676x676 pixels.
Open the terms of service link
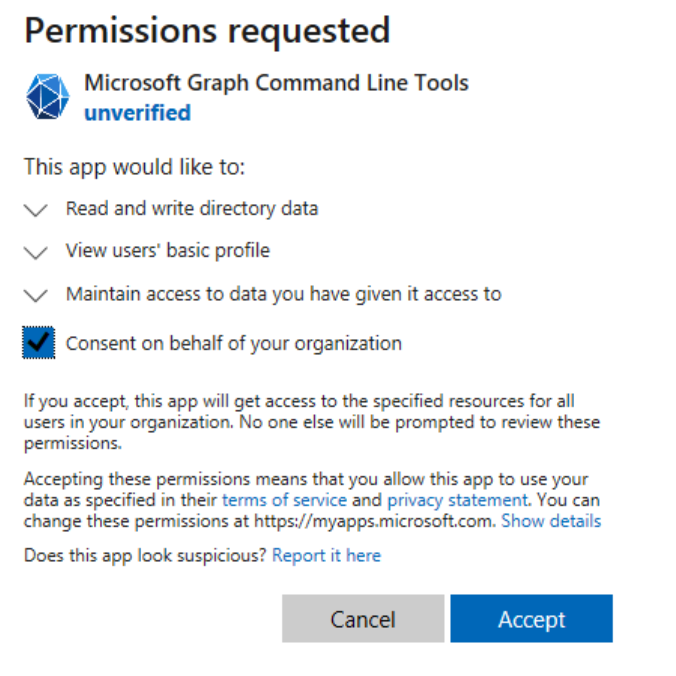[x=285, y=500]
